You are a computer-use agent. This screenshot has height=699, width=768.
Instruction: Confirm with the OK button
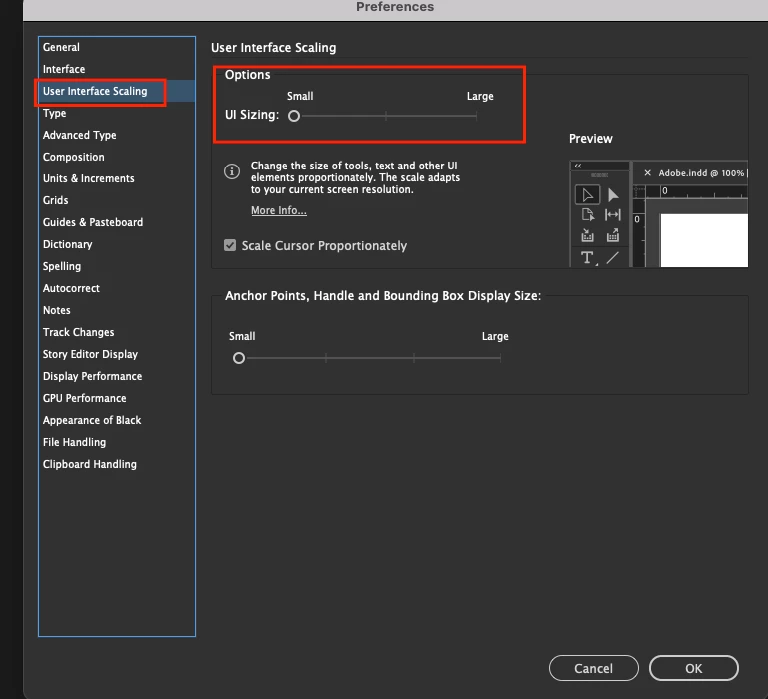coord(694,668)
